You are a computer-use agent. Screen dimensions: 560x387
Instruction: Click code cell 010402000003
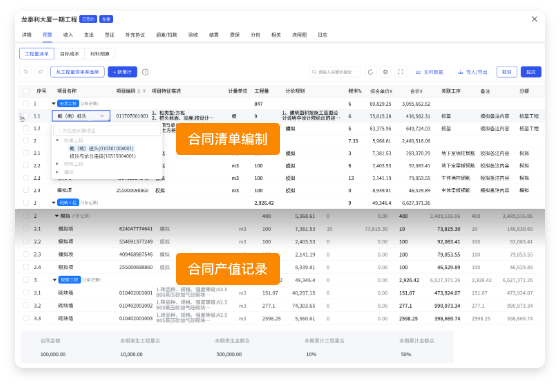136,318
